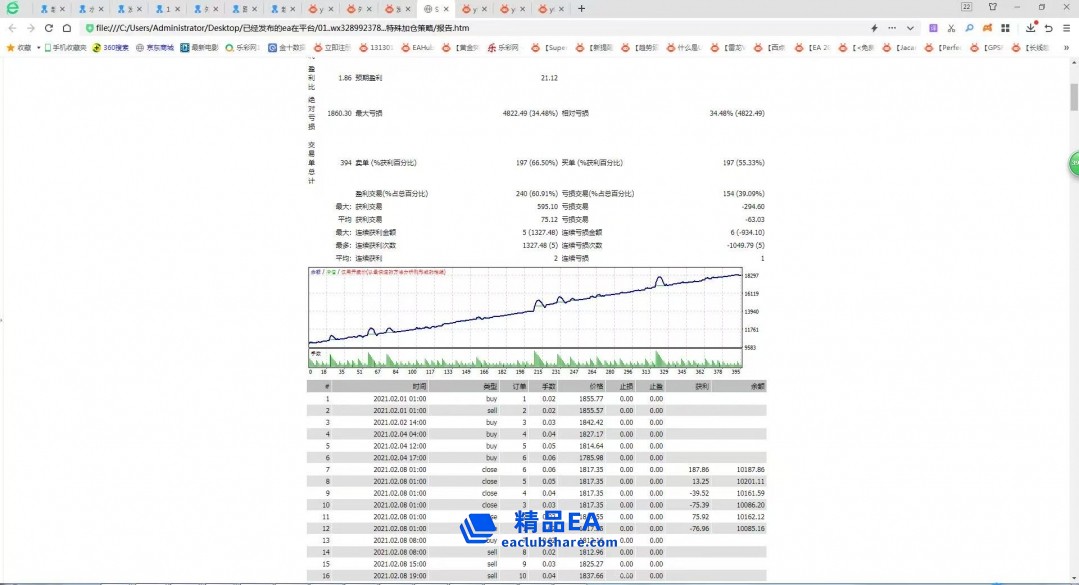Switch to the first browser tab
This screenshot has height=585, width=1079.
click(48, 8)
